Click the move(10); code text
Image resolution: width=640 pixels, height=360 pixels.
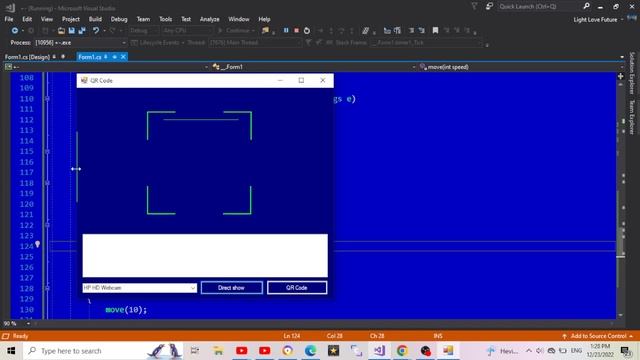coord(126,310)
